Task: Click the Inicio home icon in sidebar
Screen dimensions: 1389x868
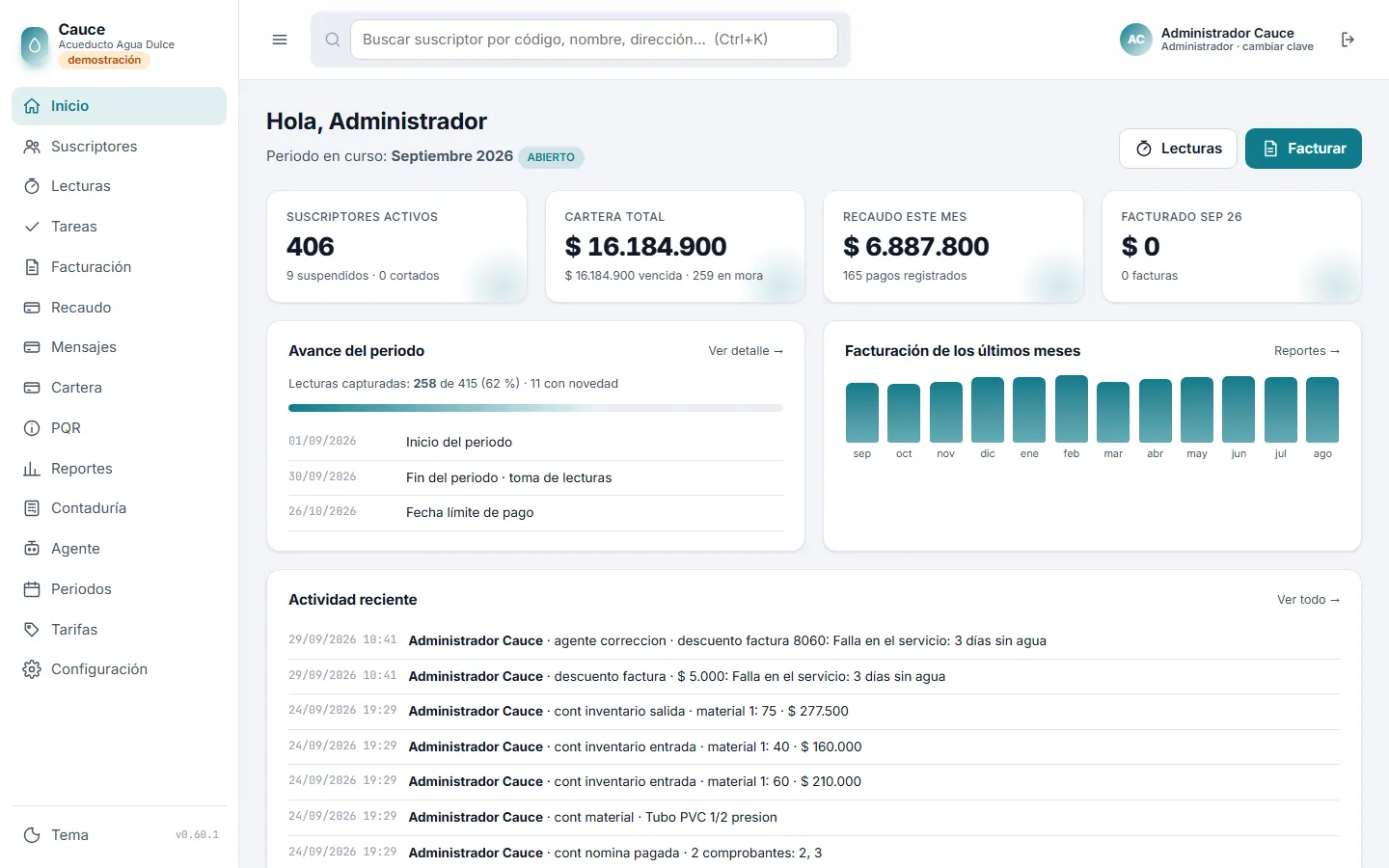Action: (32, 106)
